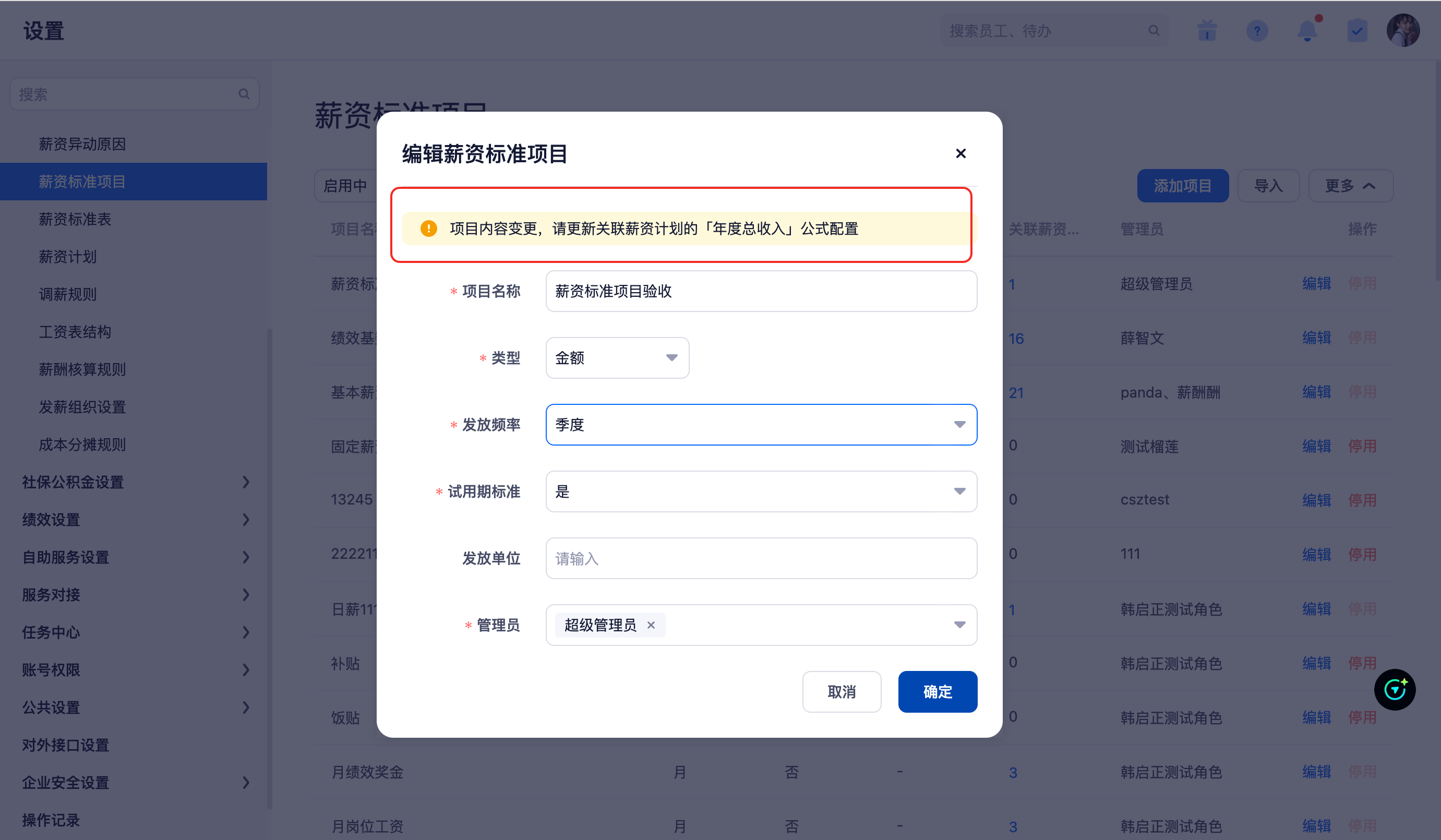Expand 绩效设置 section
Screen dimensions: 1441x840
[x=246, y=520]
